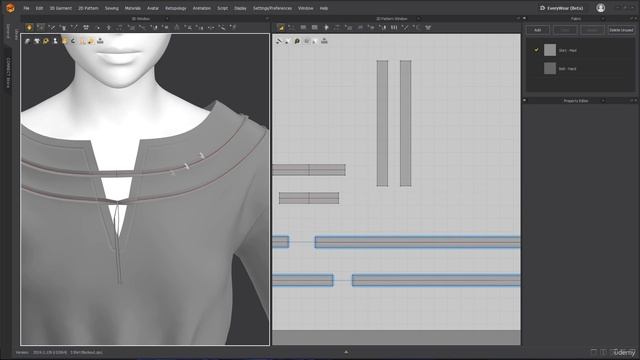Image resolution: width=640 pixels, height=360 pixels.
Task: Click the C-shaped icon in 3D viewport toolbar
Action: coord(73,41)
